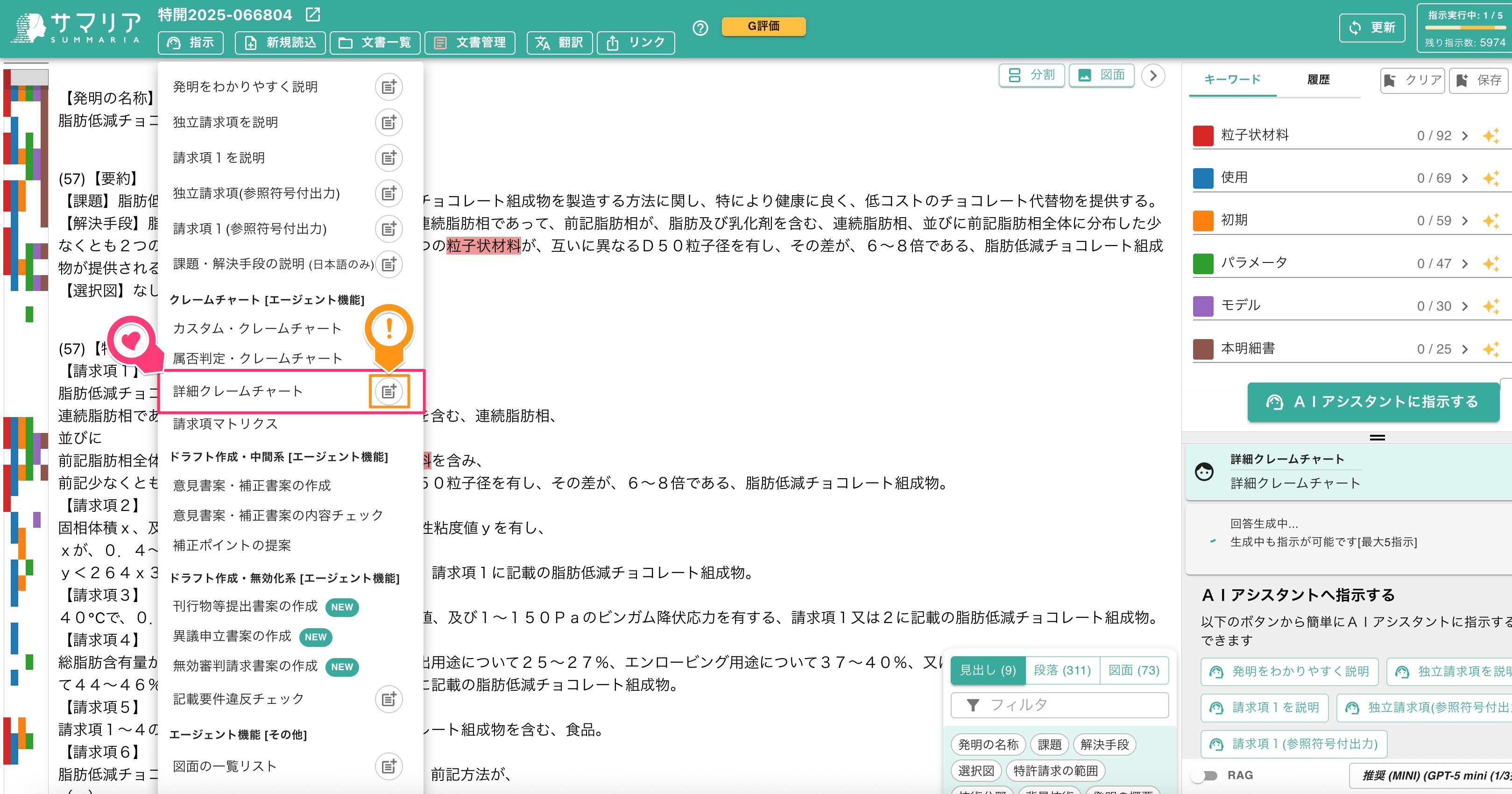This screenshot has height=794, width=1512.
Task: Open the 指示 menu
Action: click(x=191, y=43)
